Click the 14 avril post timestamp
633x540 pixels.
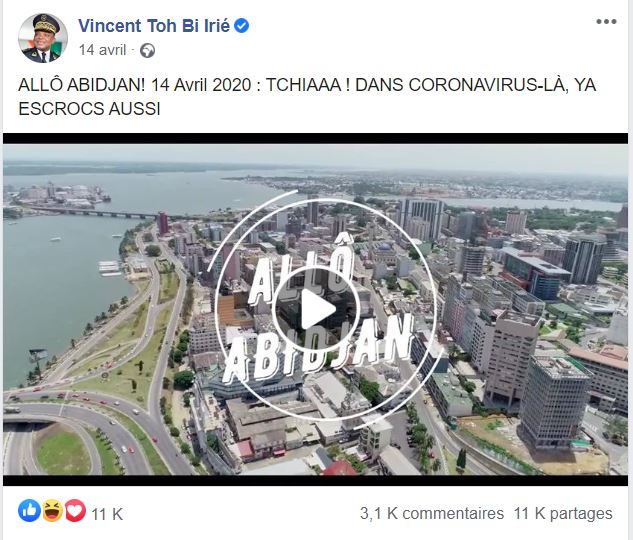103,50
